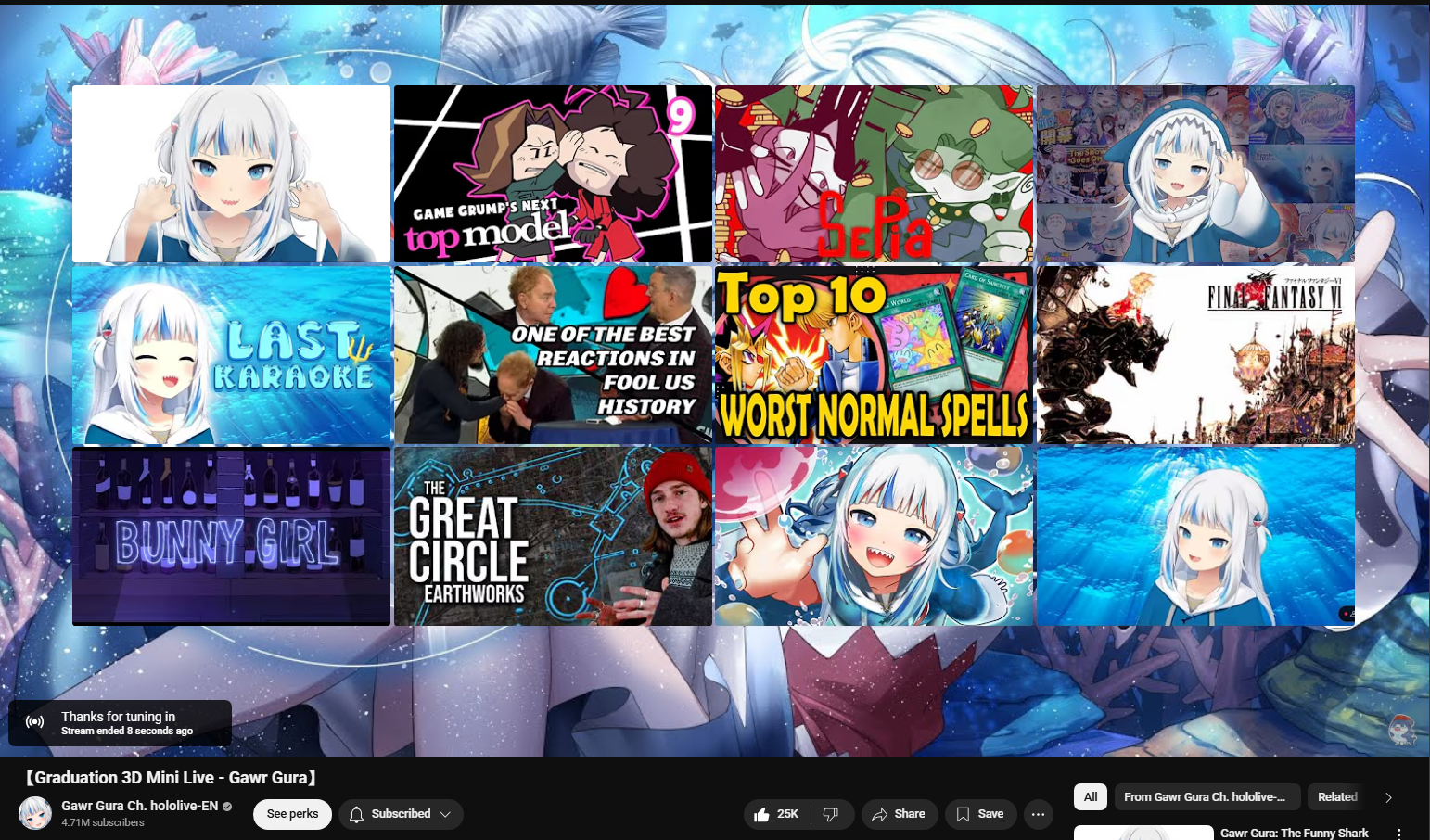Screen dimensions: 1430x840
Task: Hit the thumbs-down dislike icon
Action: (831, 814)
